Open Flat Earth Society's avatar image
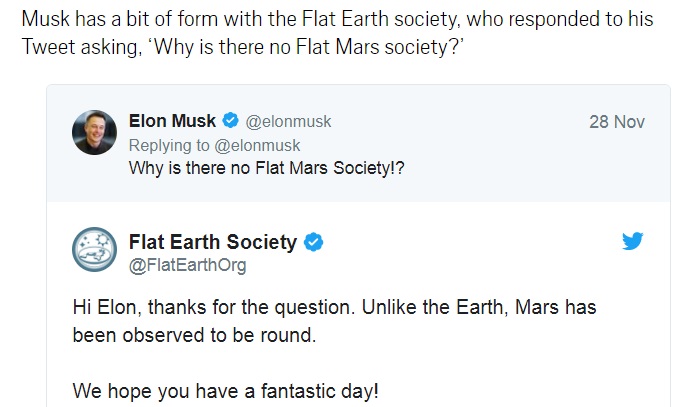The image size is (690, 407). coord(94,249)
